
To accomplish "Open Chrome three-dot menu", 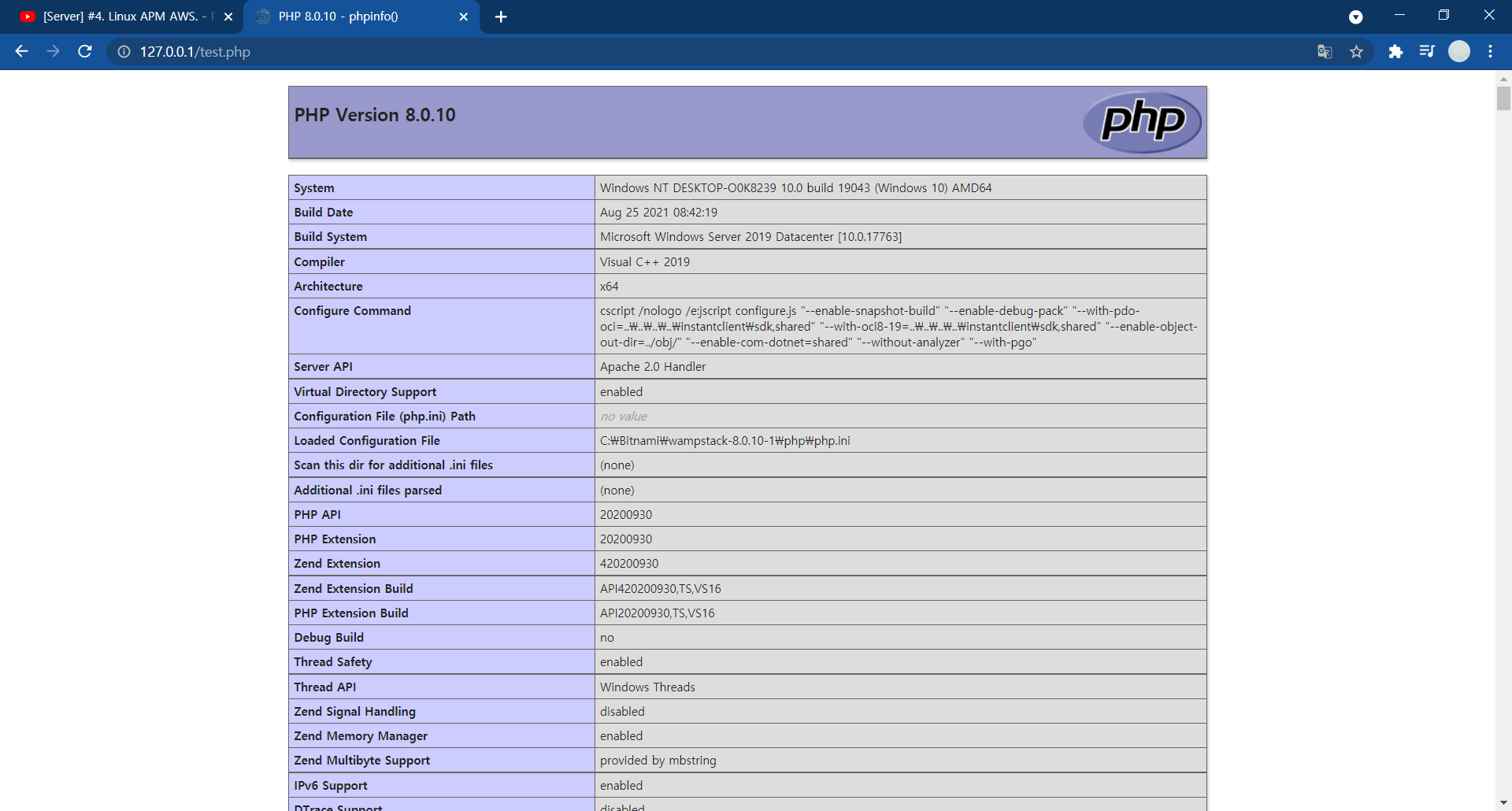I will point(1490,52).
